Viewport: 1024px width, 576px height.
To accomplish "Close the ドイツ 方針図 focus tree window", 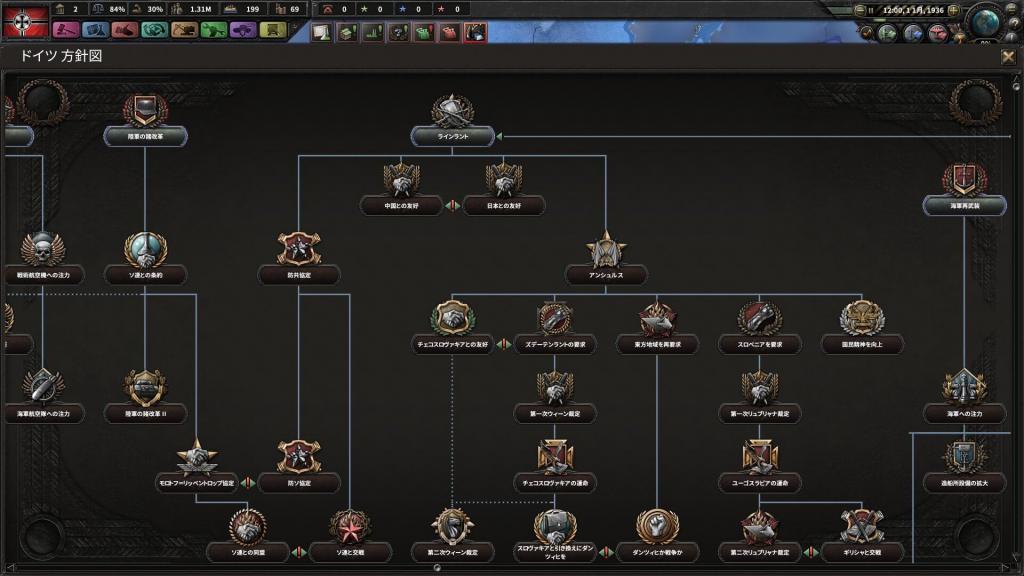I will [1008, 57].
